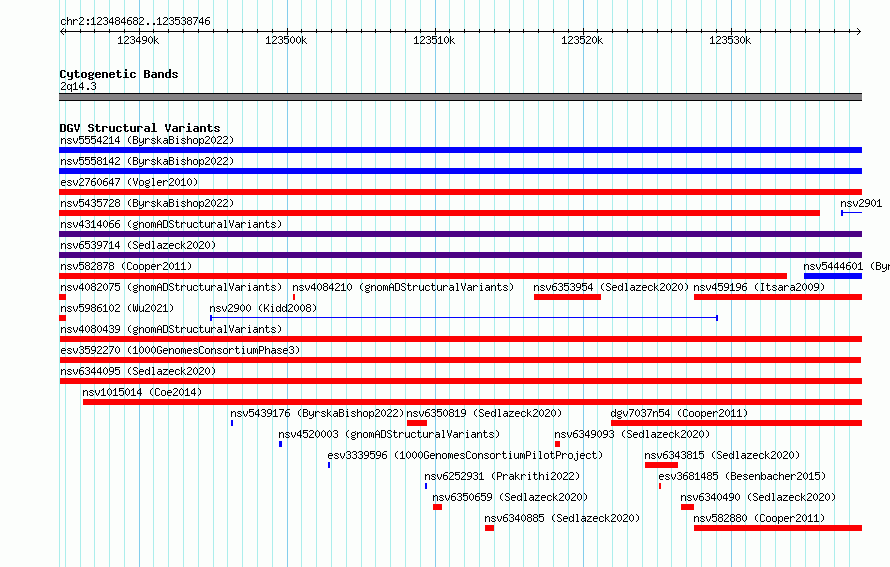The width and height of the screenshot is (890, 567).
Task: Open the esv2760647 (Vogler2010) variant label
Action: pos(129,182)
